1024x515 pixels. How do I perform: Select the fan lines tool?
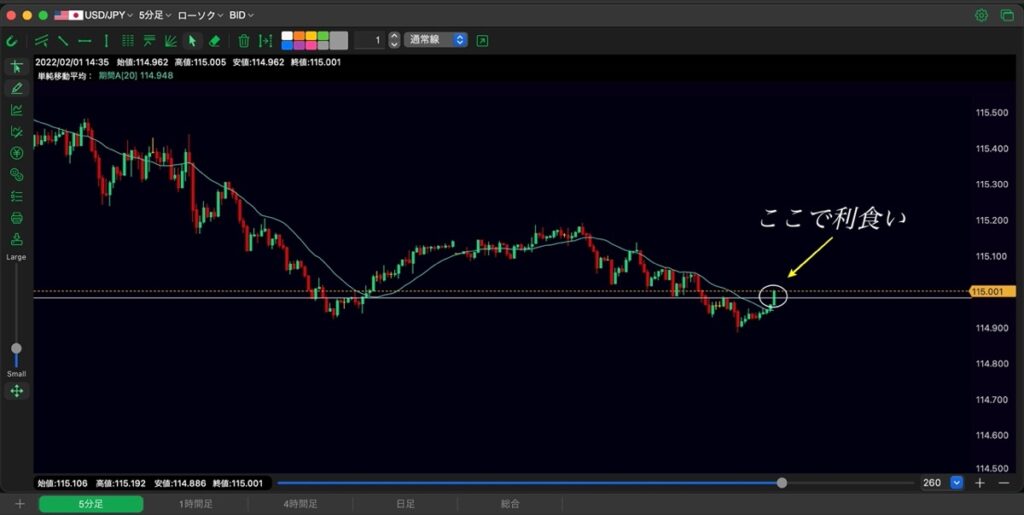tap(170, 40)
